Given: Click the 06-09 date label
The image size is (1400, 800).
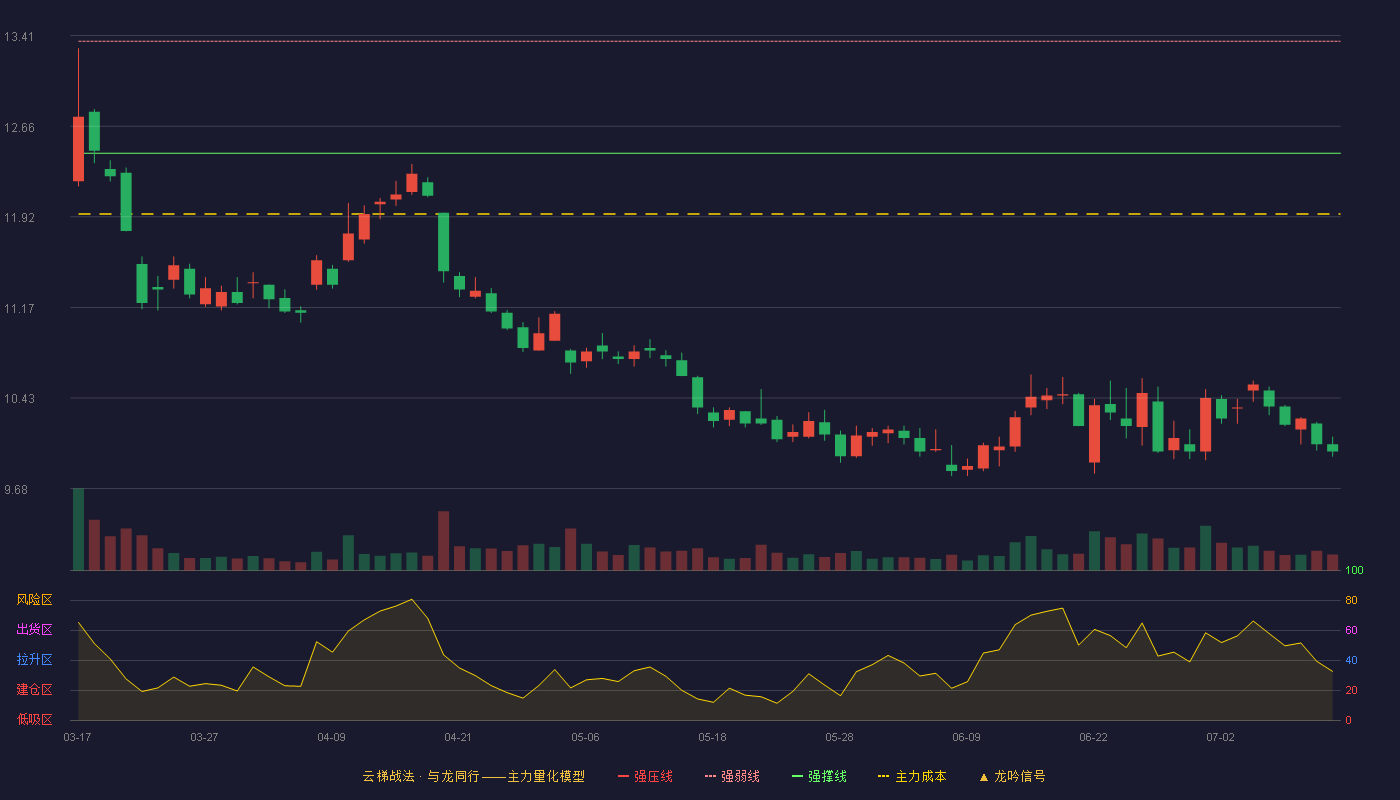Looking at the screenshot, I should [x=966, y=737].
